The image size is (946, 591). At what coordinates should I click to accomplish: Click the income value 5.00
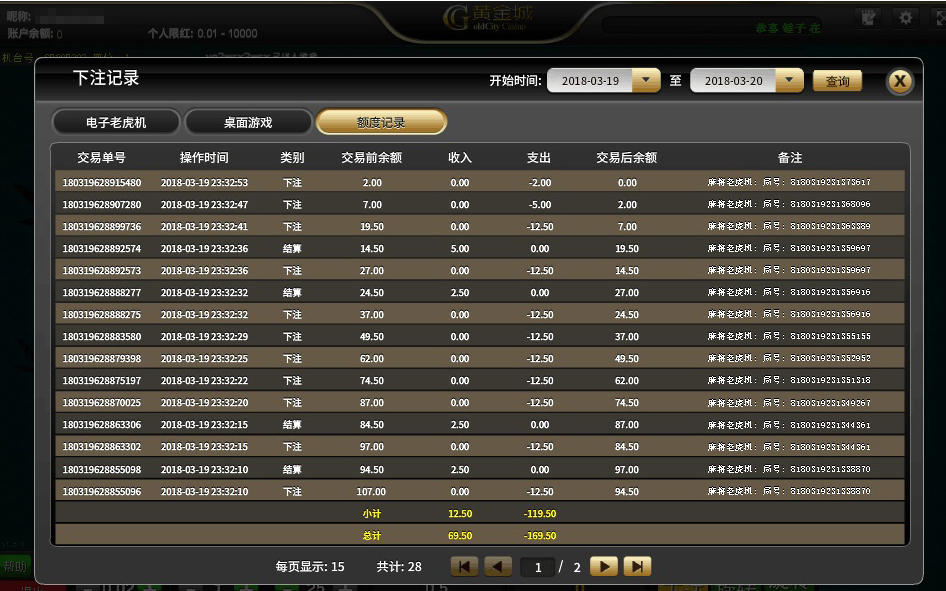460,248
